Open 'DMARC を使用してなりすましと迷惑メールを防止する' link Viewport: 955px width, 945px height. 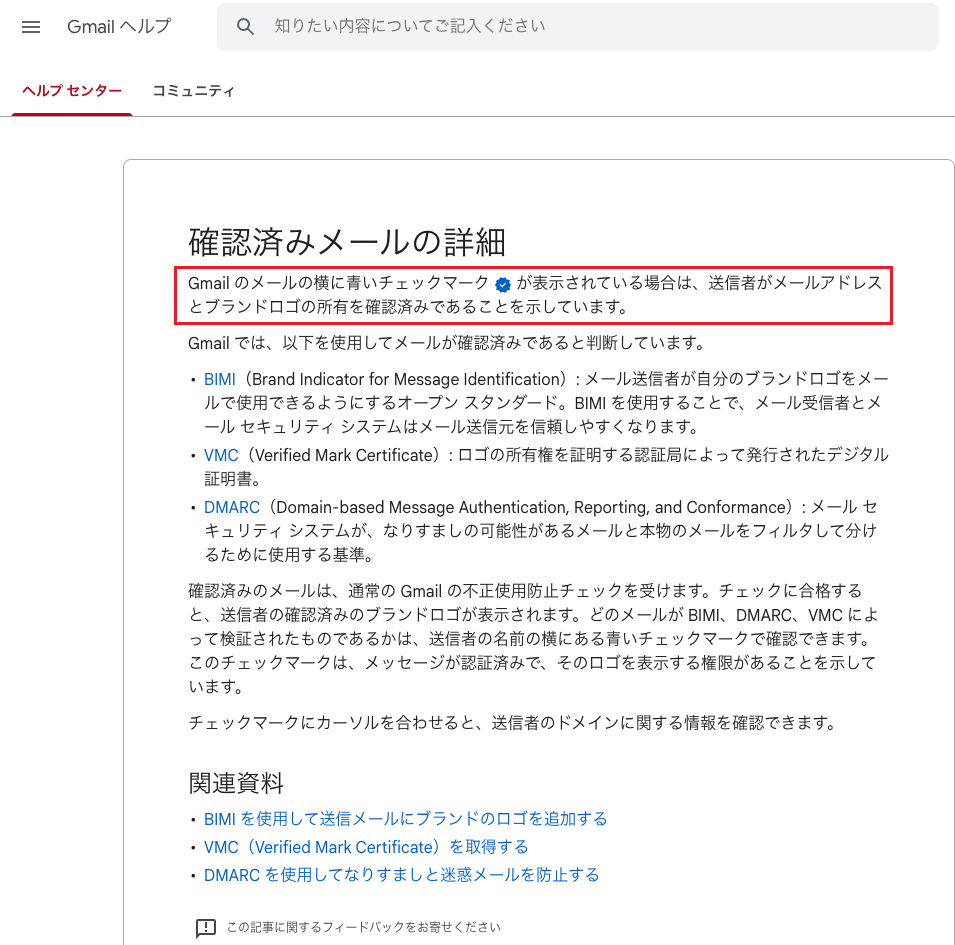coord(401,875)
